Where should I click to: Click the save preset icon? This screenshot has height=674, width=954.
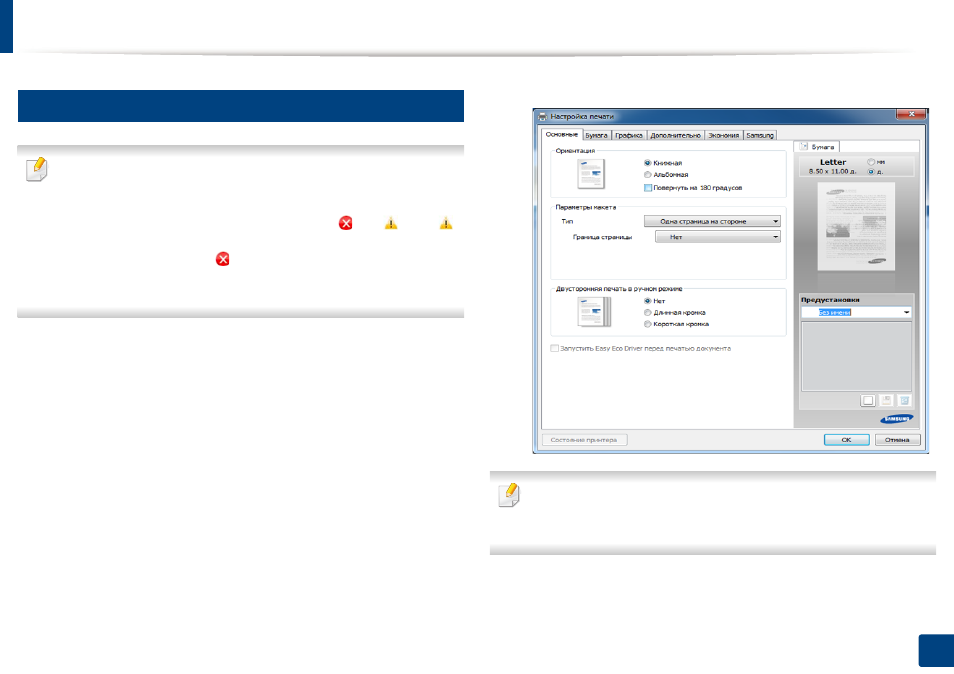tap(886, 400)
